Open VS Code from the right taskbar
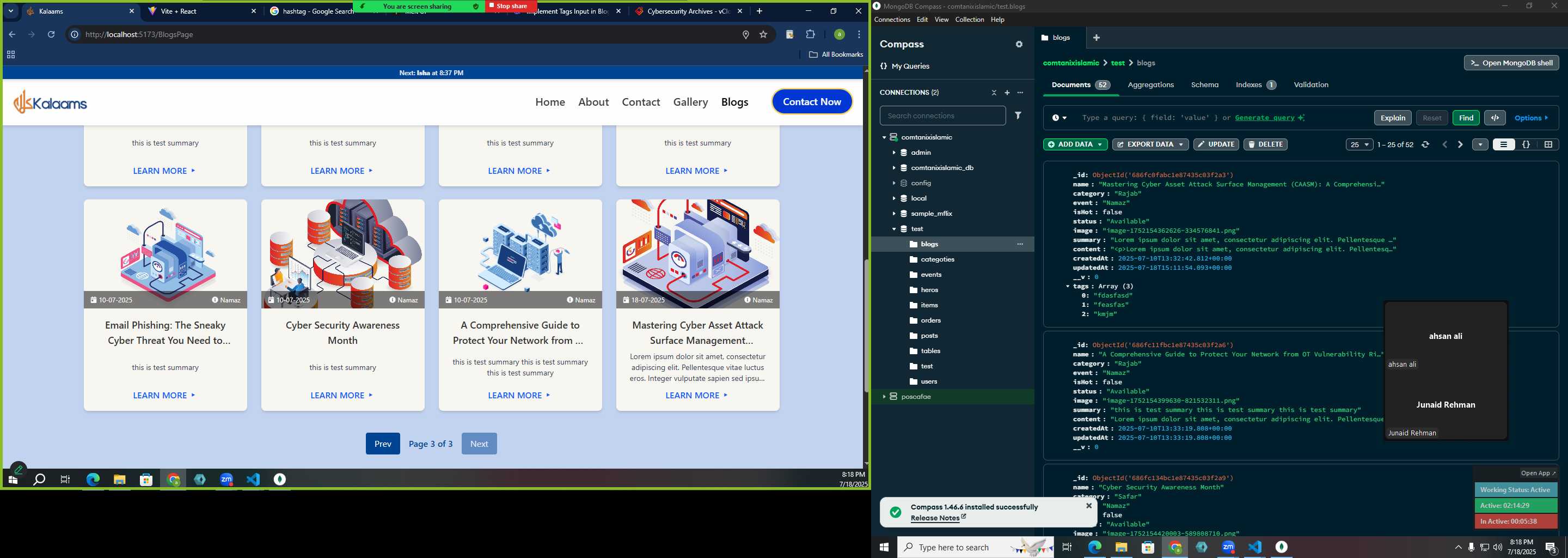The image size is (1568, 558). (1255, 547)
